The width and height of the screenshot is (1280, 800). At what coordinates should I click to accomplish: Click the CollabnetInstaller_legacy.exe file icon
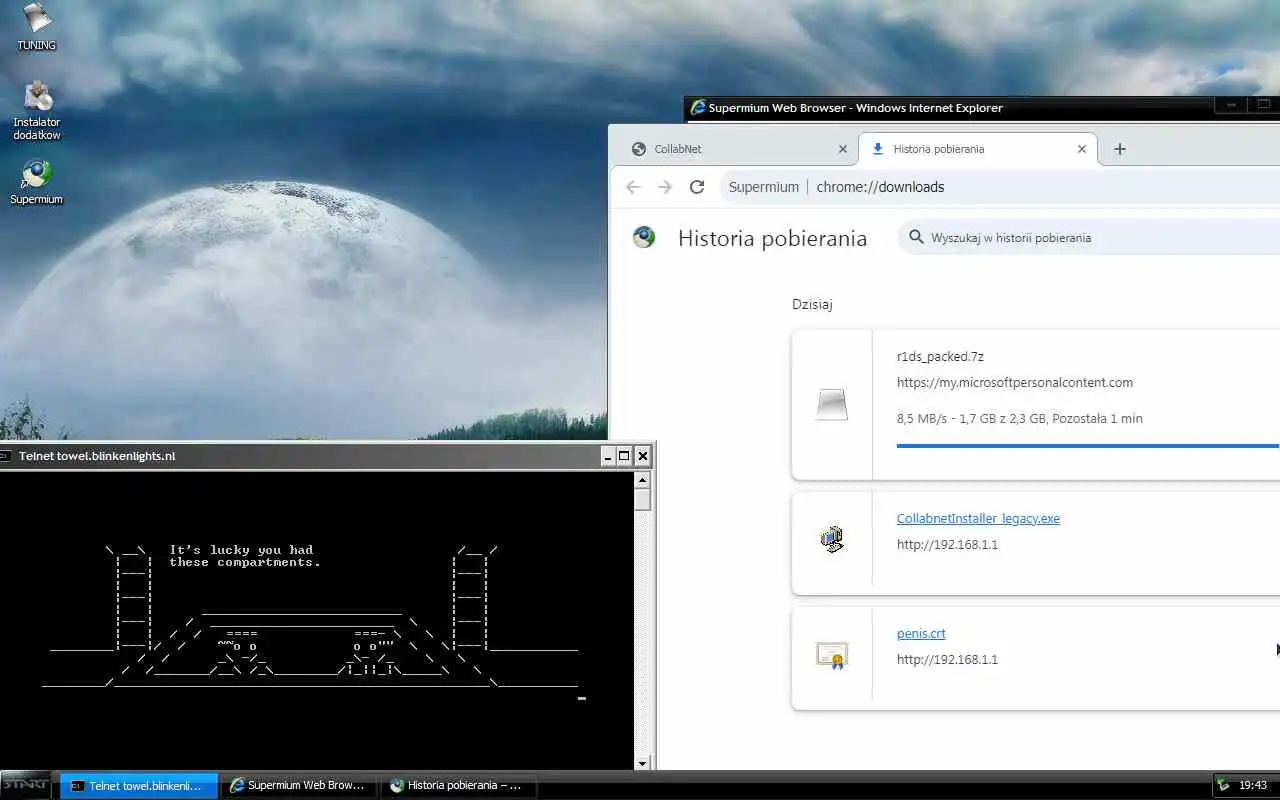(832, 540)
